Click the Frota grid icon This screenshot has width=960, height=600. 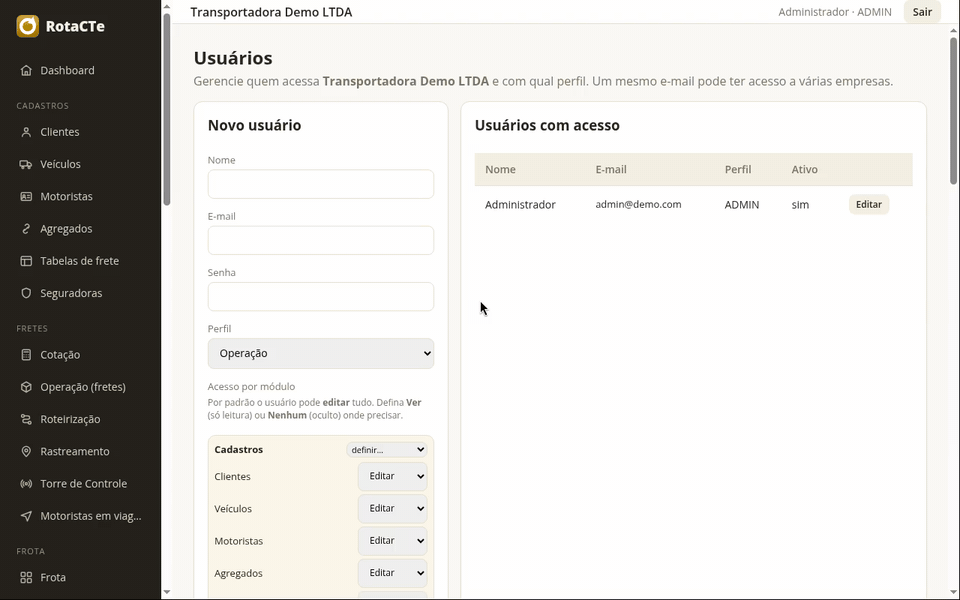coord(26,577)
